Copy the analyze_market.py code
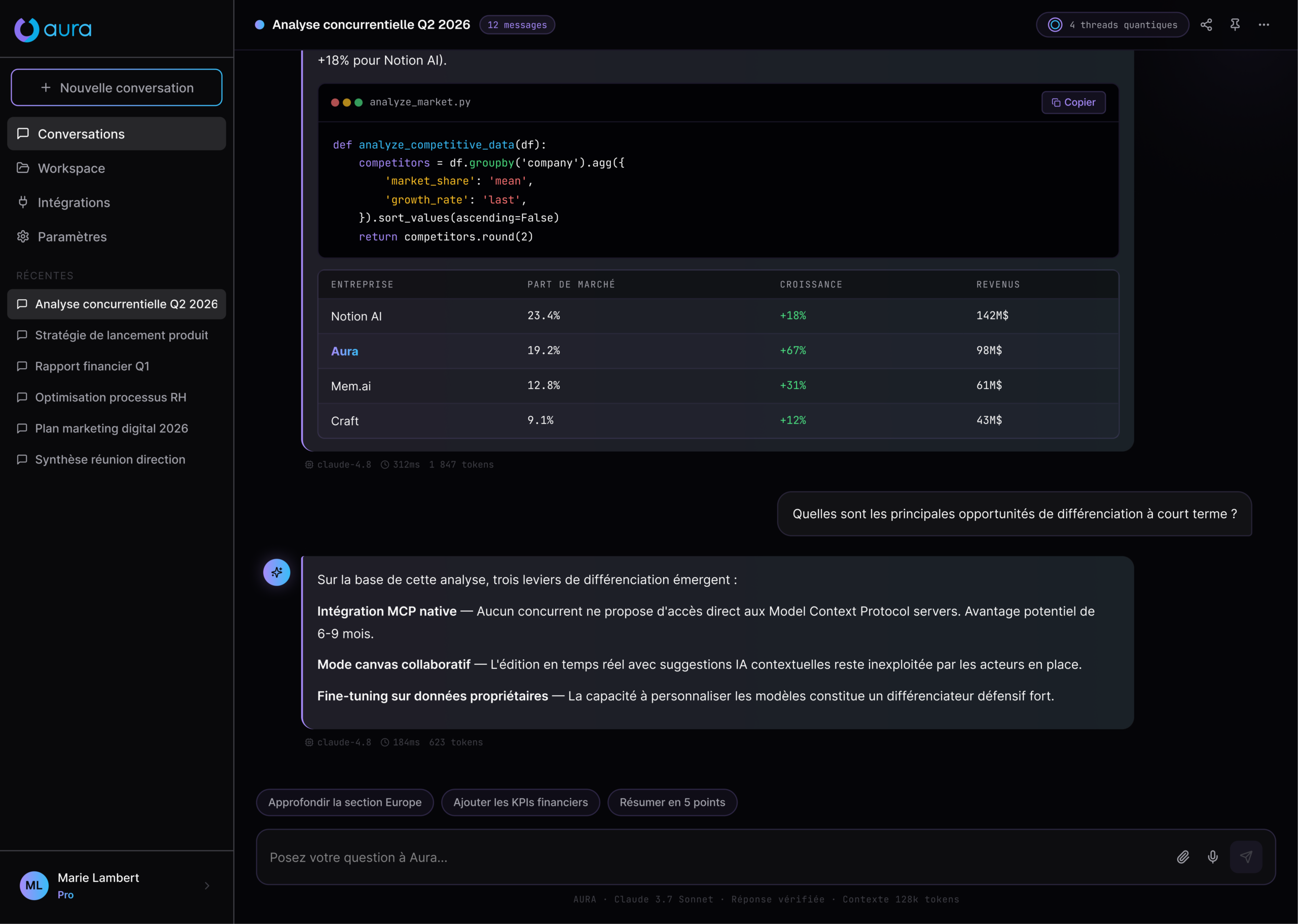The image size is (1298, 924). coord(1073,102)
